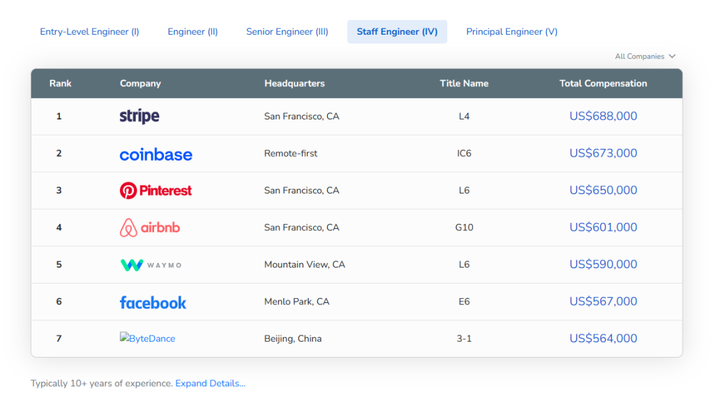720x407 pixels.
Task: Click the Facebook logo
Action: [153, 302]
